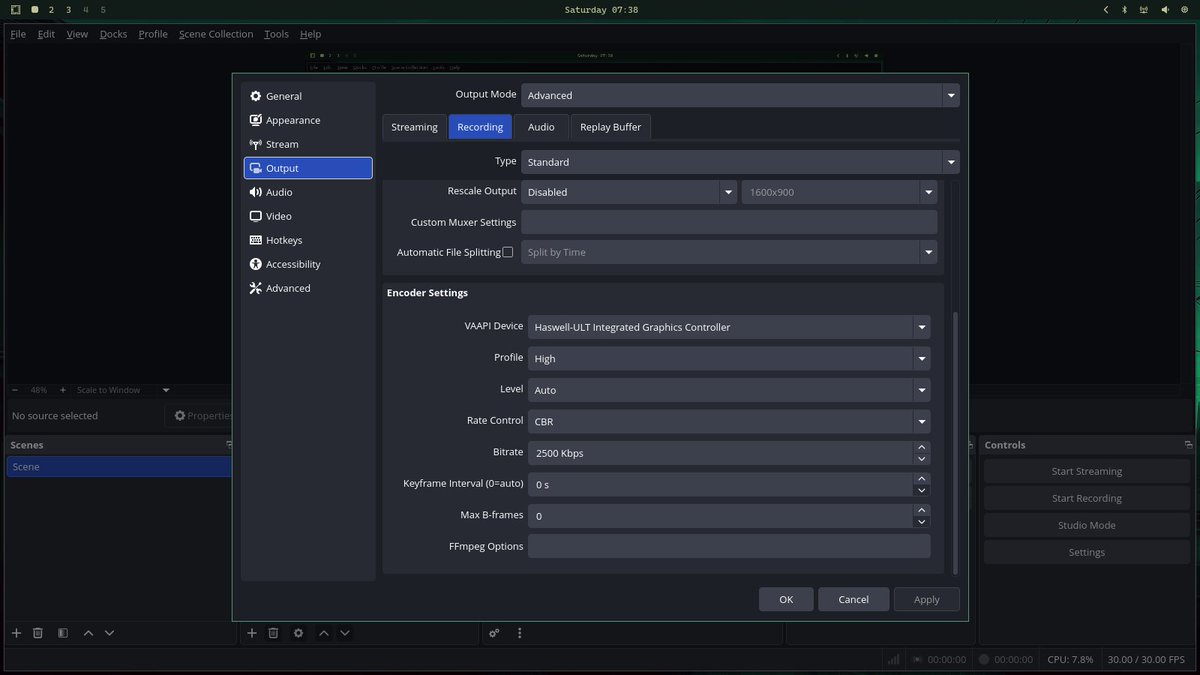Click Custom Muxer Settings field
The image size is (1200, 675).
pyautogui.click(x=729, y=222)
